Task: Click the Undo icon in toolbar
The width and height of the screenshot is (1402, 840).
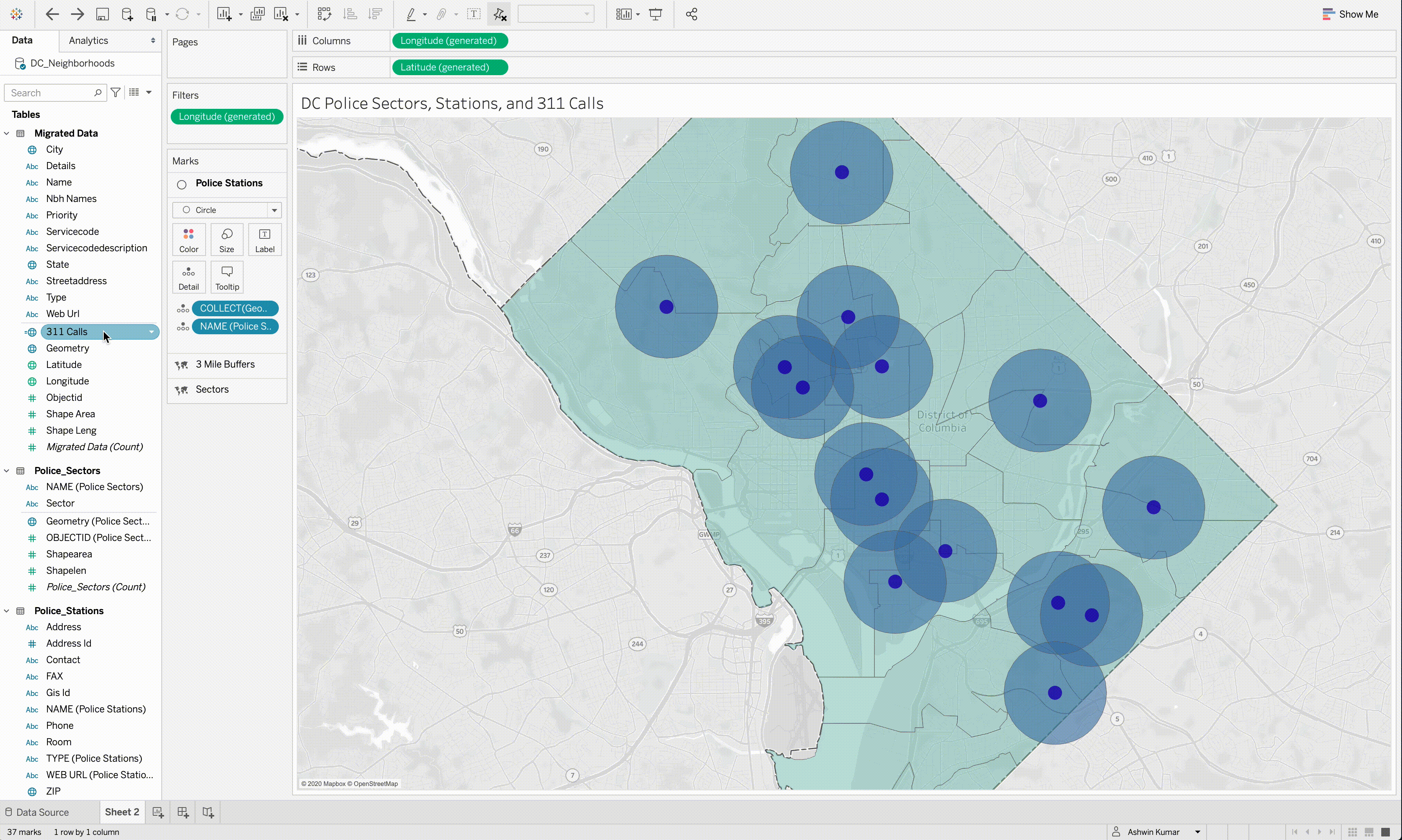Action: click(x=52, y=14)
